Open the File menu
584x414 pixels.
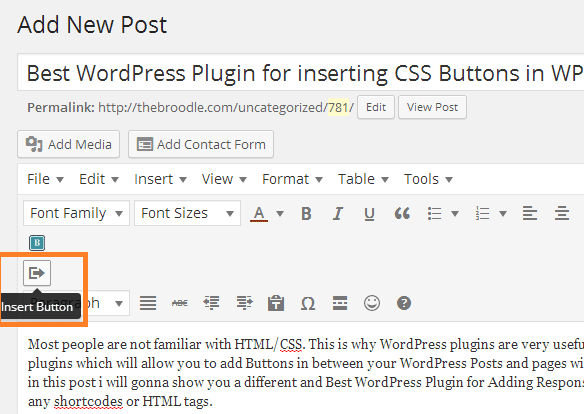(45, 179)
